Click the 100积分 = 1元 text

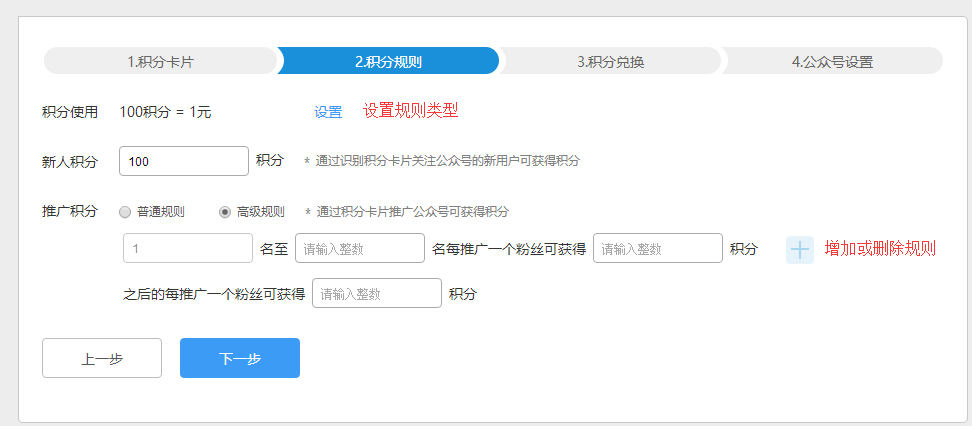(166, 112)
